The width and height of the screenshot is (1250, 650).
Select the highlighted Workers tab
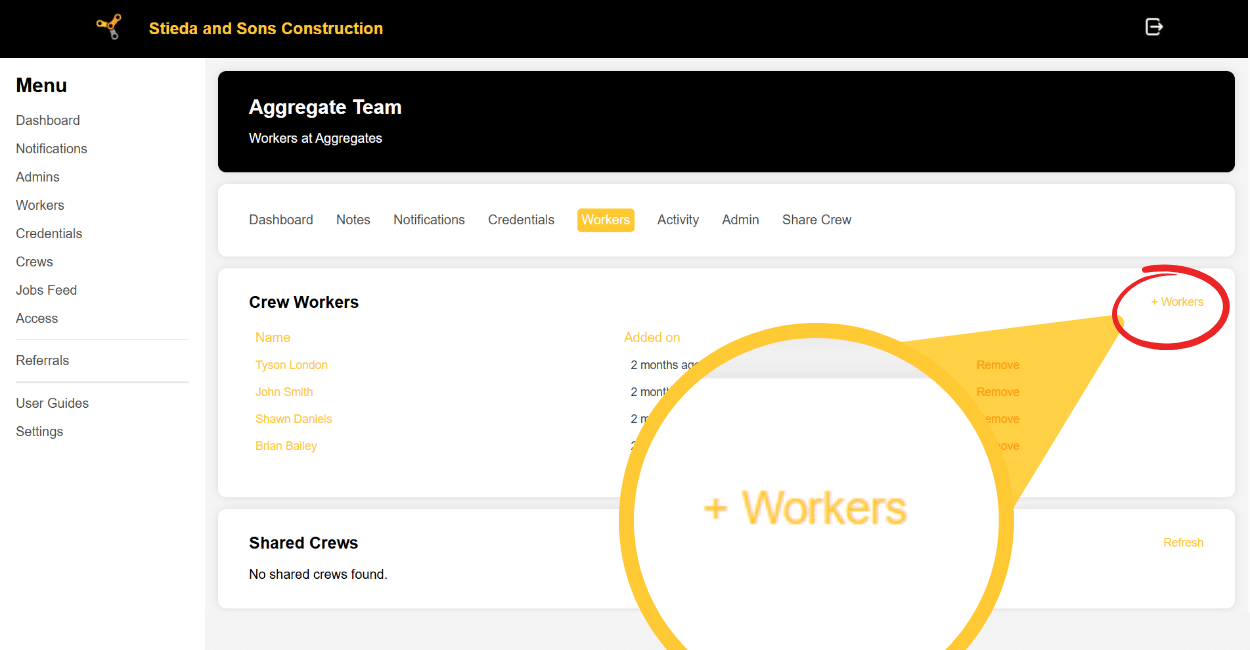tap(606, 220)
